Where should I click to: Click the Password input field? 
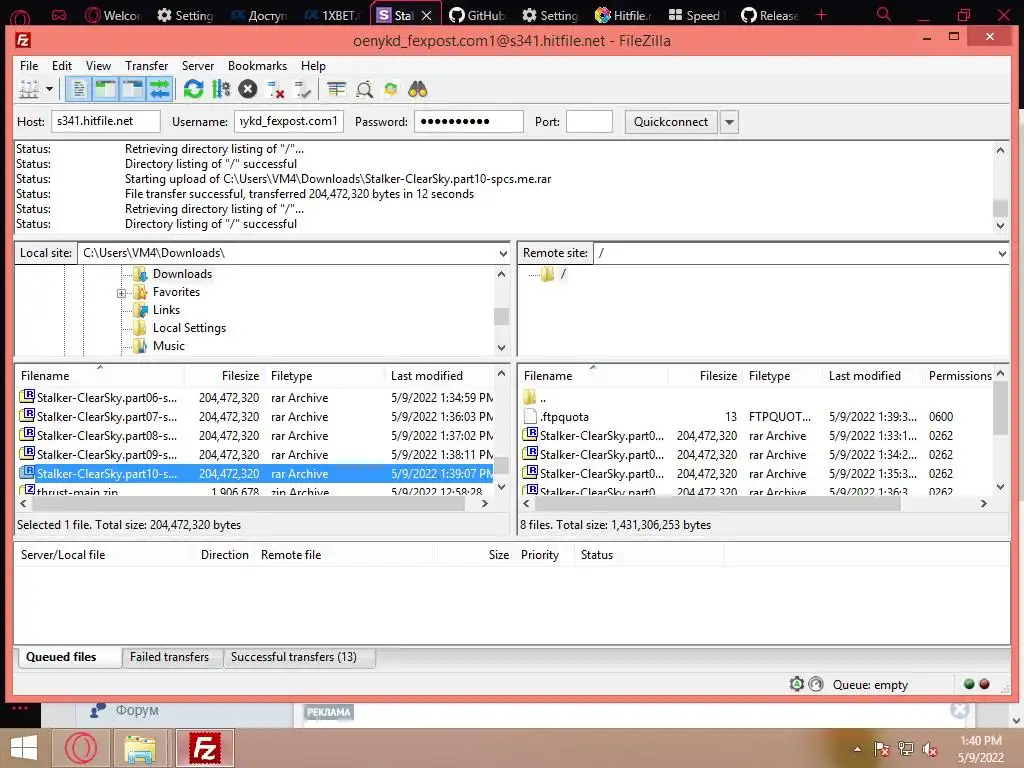[x=469, y=121]
